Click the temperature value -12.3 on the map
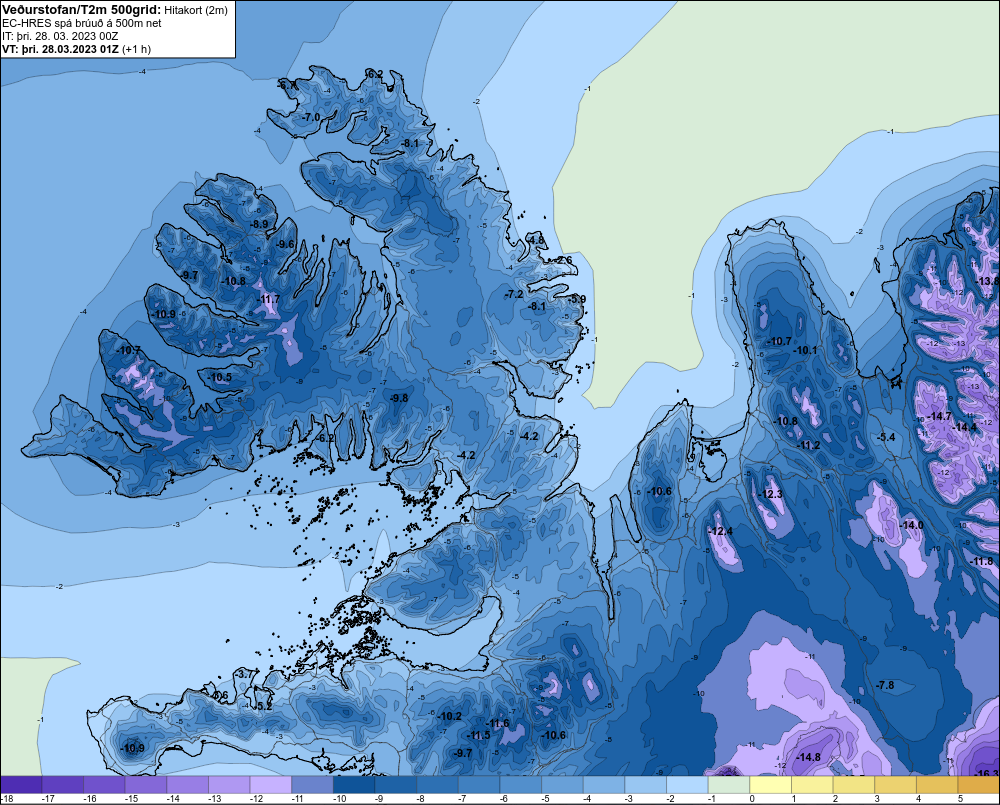This screenshot has height=805, width=1000. click(770, 494)
